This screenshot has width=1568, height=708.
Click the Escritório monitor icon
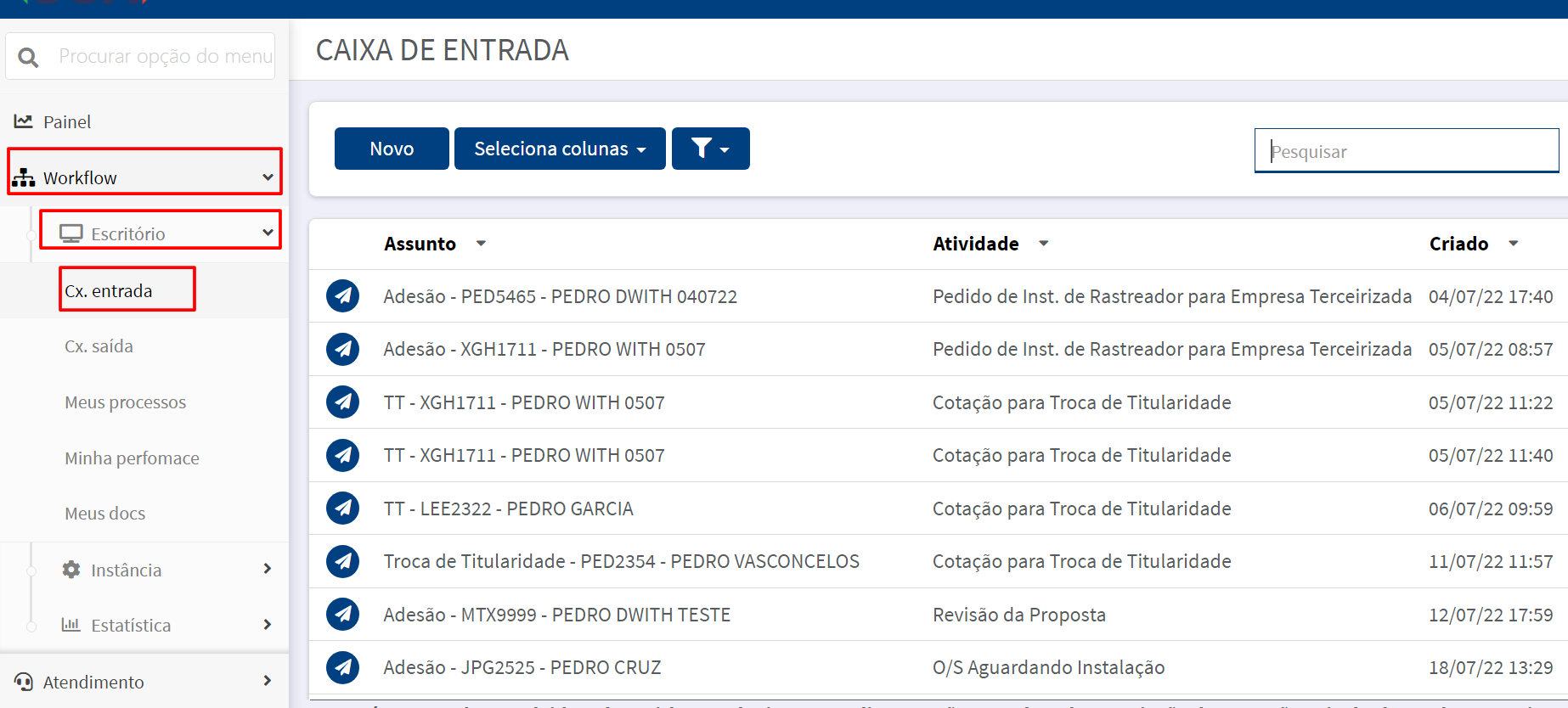pos(71,233)
